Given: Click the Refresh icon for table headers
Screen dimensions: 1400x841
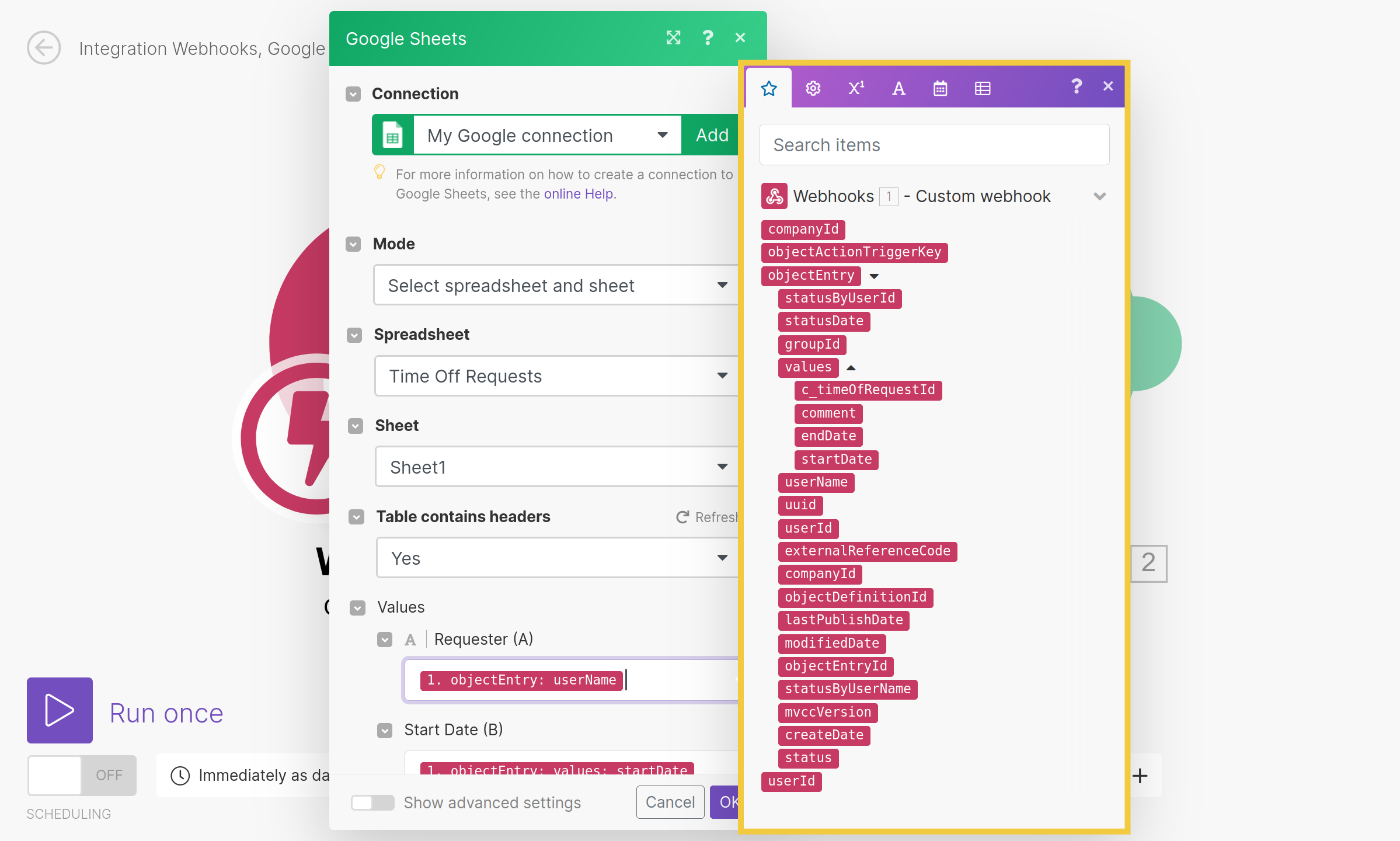Looking at the screenshot, I should [x=682, y=517].
